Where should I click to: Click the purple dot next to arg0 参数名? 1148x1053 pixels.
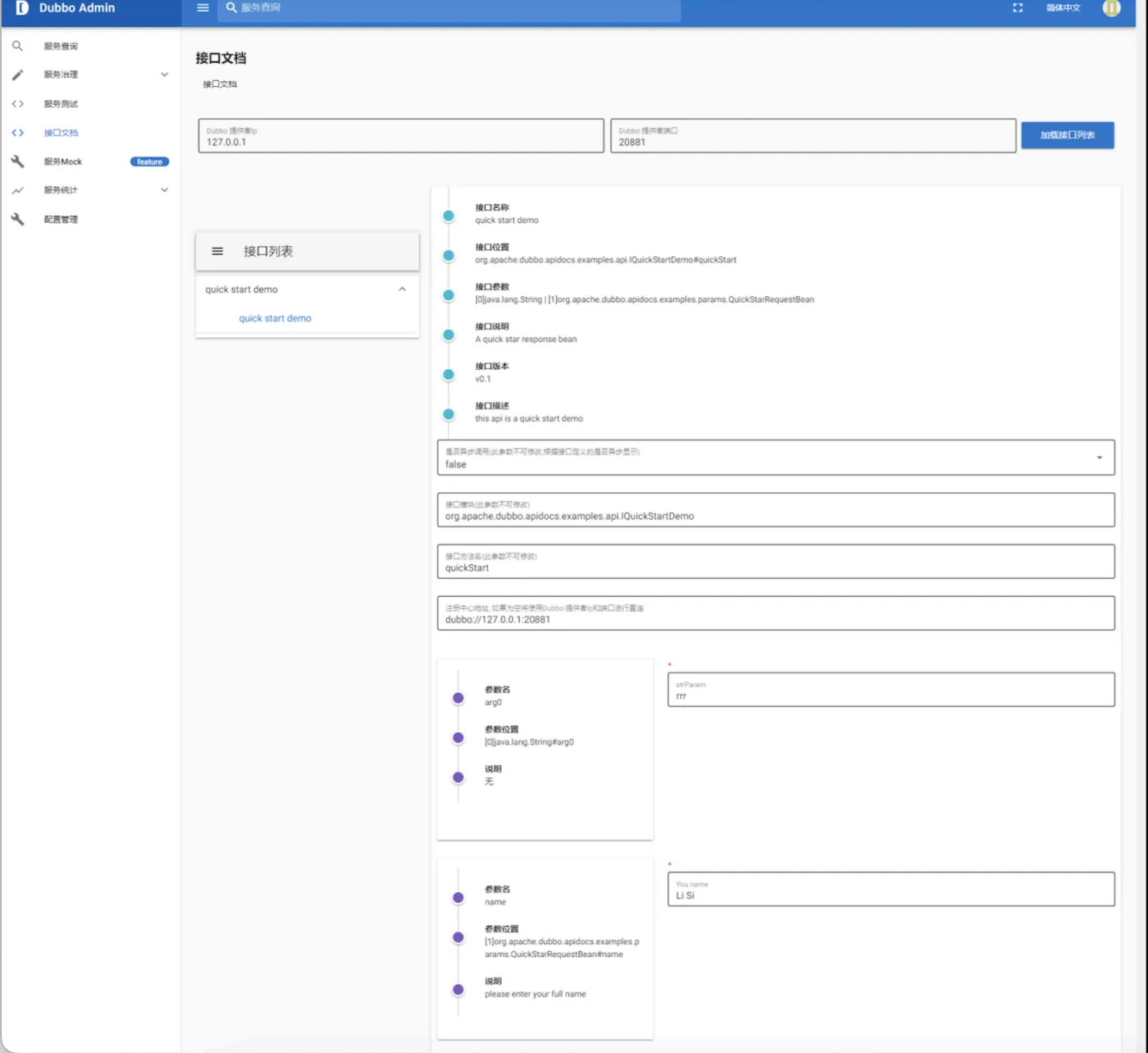458,698
